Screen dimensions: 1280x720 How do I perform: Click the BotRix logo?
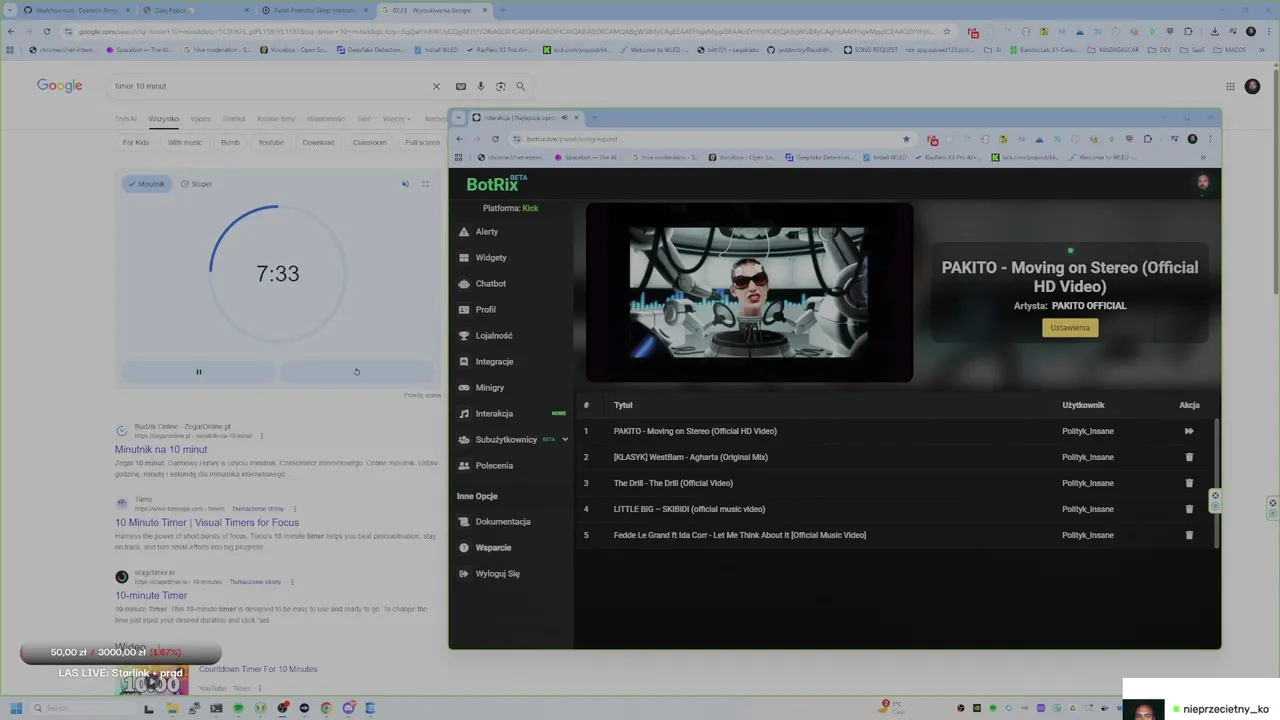[496, 184]
